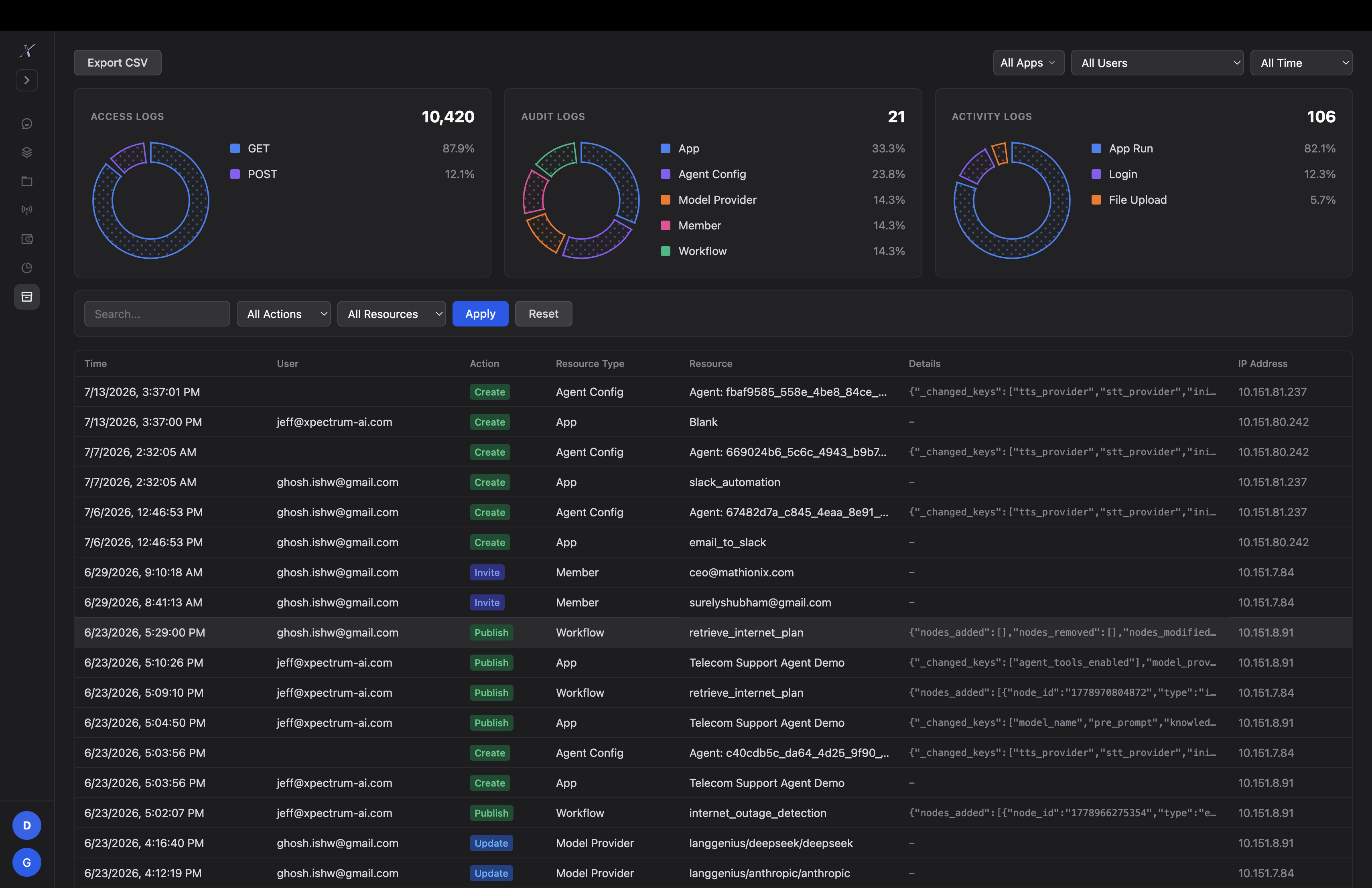Click the Update badge for langgenius/deepseek/deepseek
The width and height of the screenshot is (1372, 888).
(491, 843)
